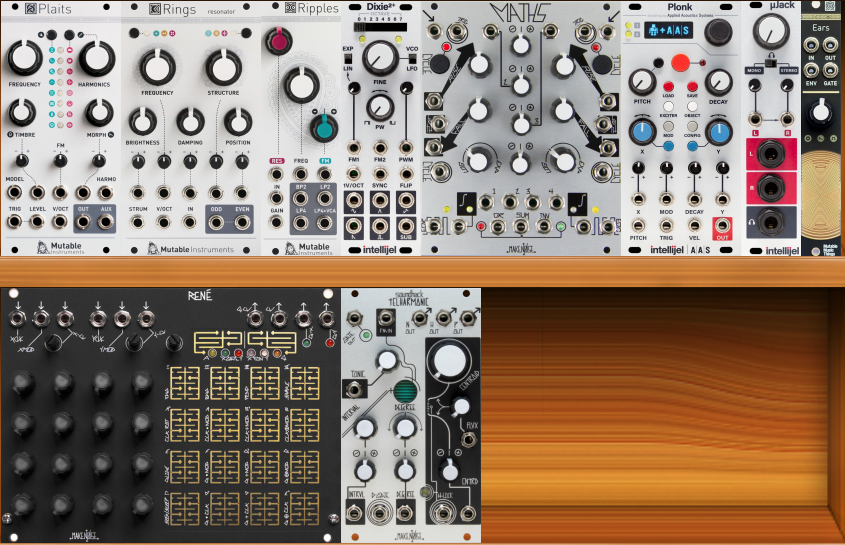Adjust the red Ripples resonance knob
845x545 pixels.
278,42
